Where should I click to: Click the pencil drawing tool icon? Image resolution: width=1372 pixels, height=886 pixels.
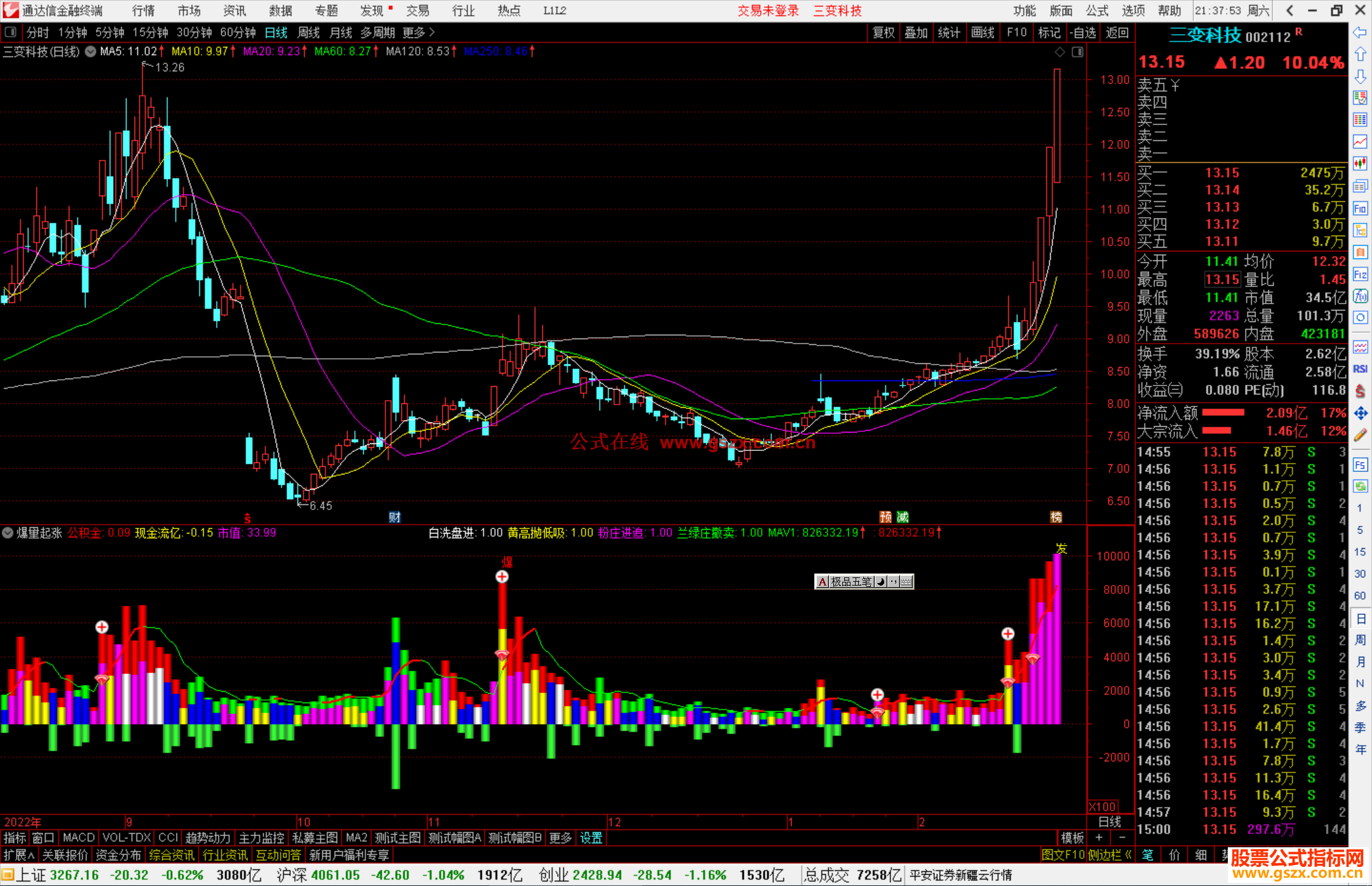[1360, 435]
